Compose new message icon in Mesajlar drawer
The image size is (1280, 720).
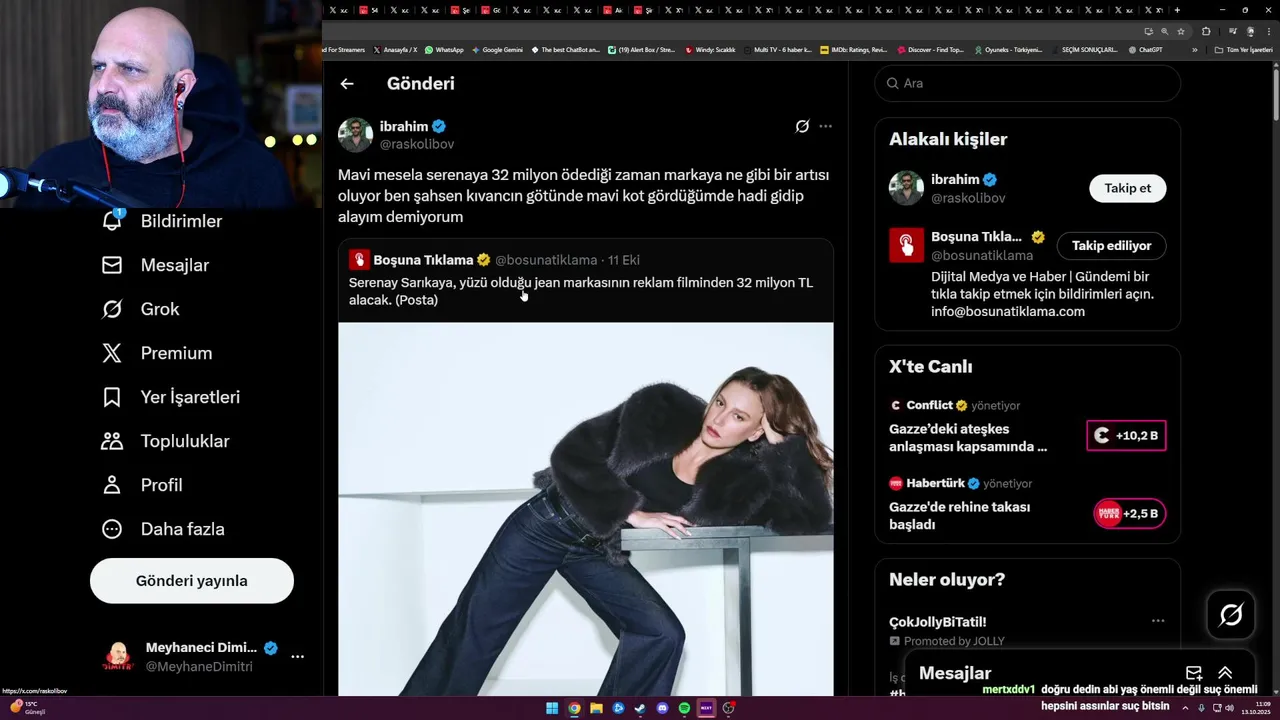click(1193, 673)
